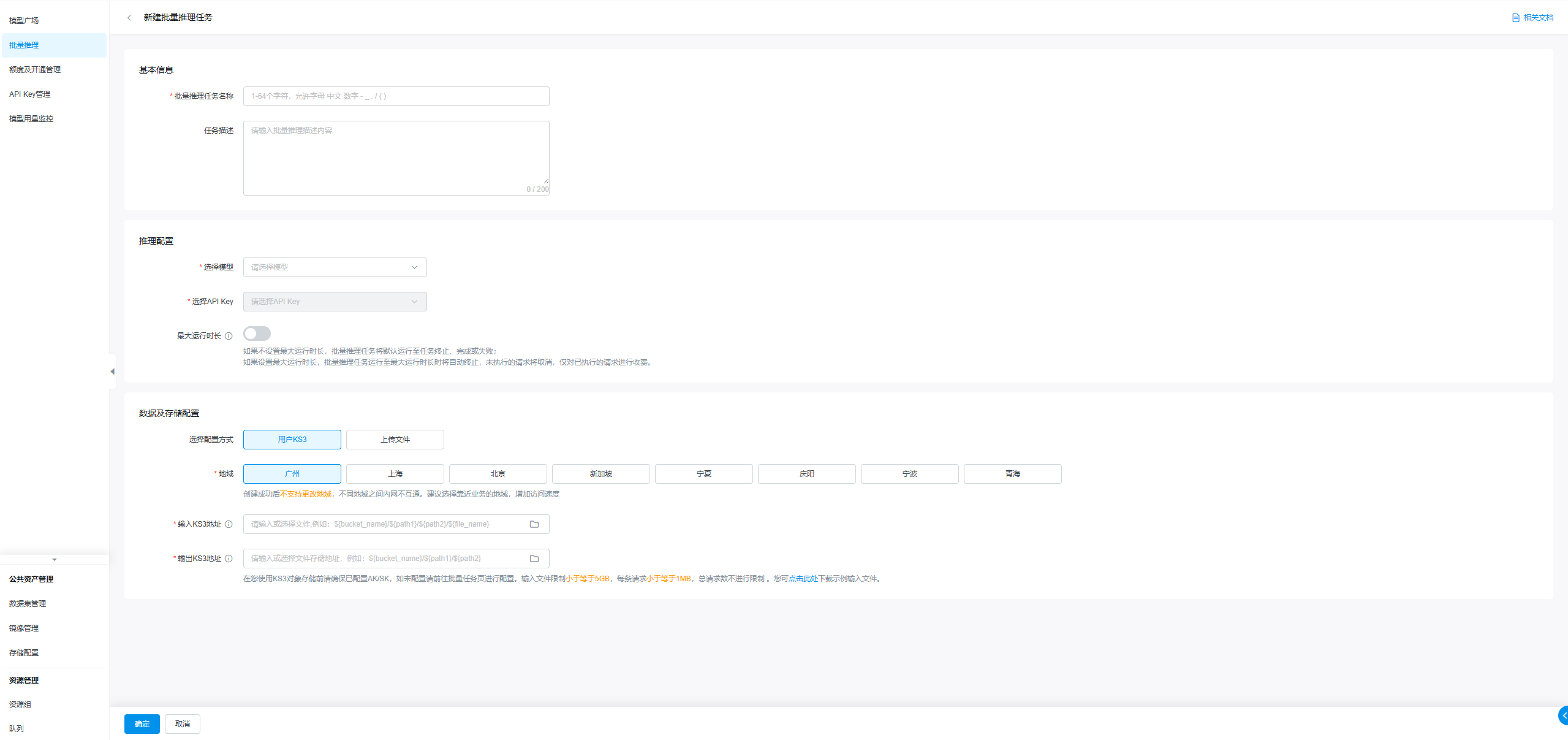1568x740 pixels.
Task: Choose 上海 as the region
Action: 395,474
